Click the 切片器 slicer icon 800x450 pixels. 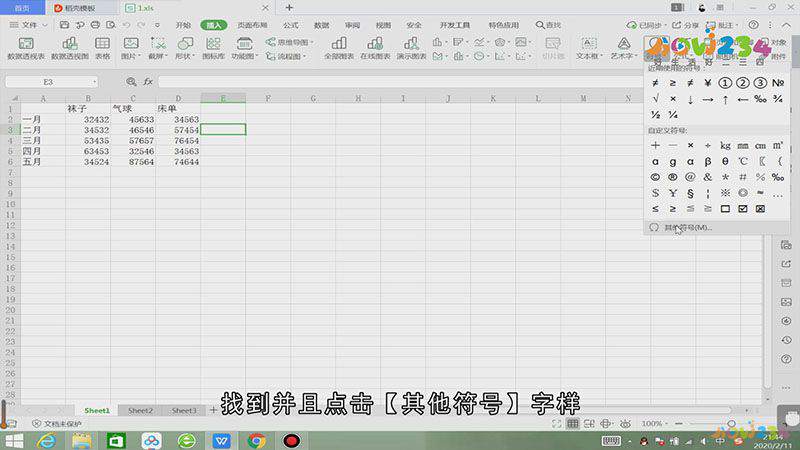point(553,48)
